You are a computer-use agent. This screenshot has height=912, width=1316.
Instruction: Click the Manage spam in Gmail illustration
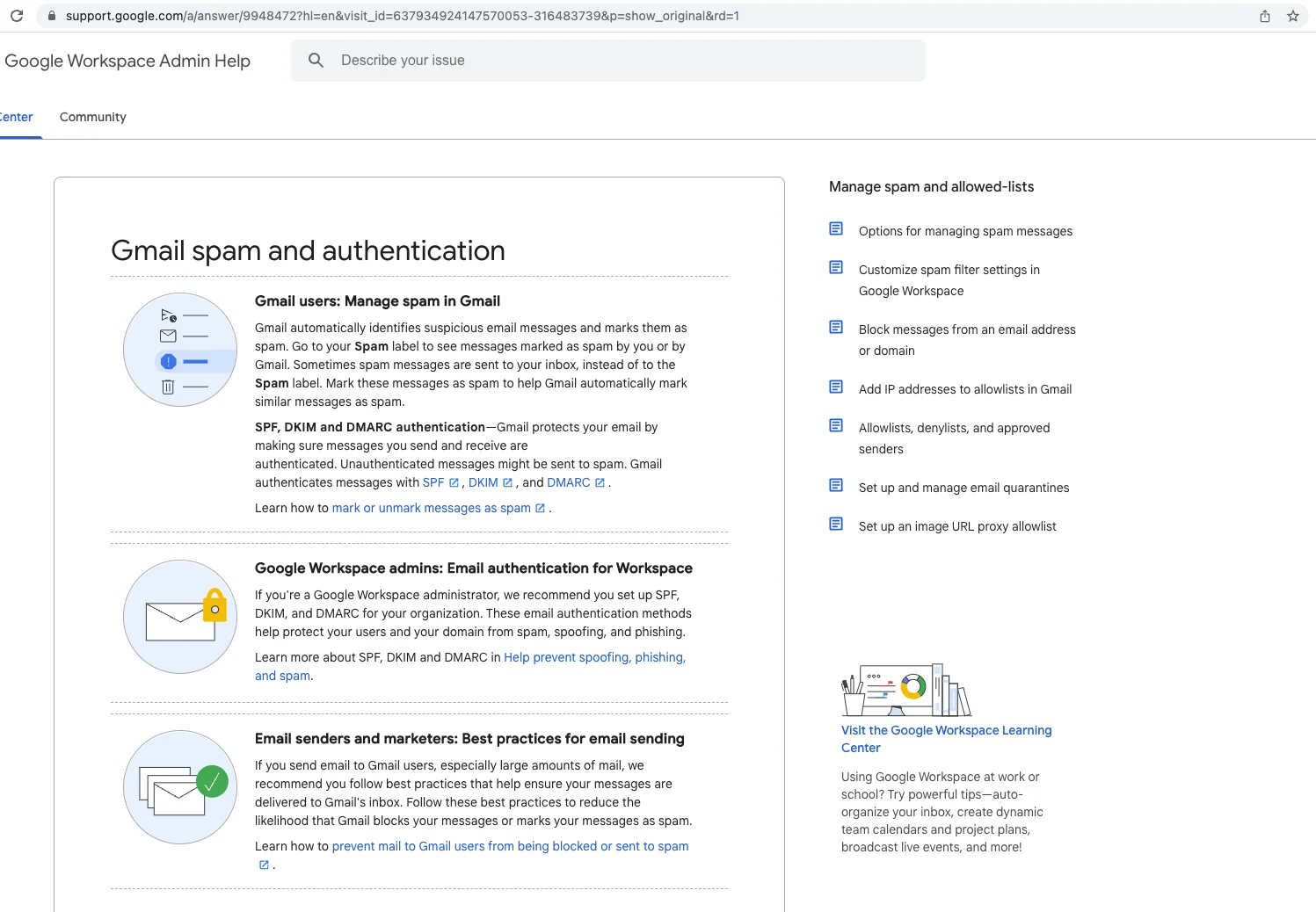point(180,350)
